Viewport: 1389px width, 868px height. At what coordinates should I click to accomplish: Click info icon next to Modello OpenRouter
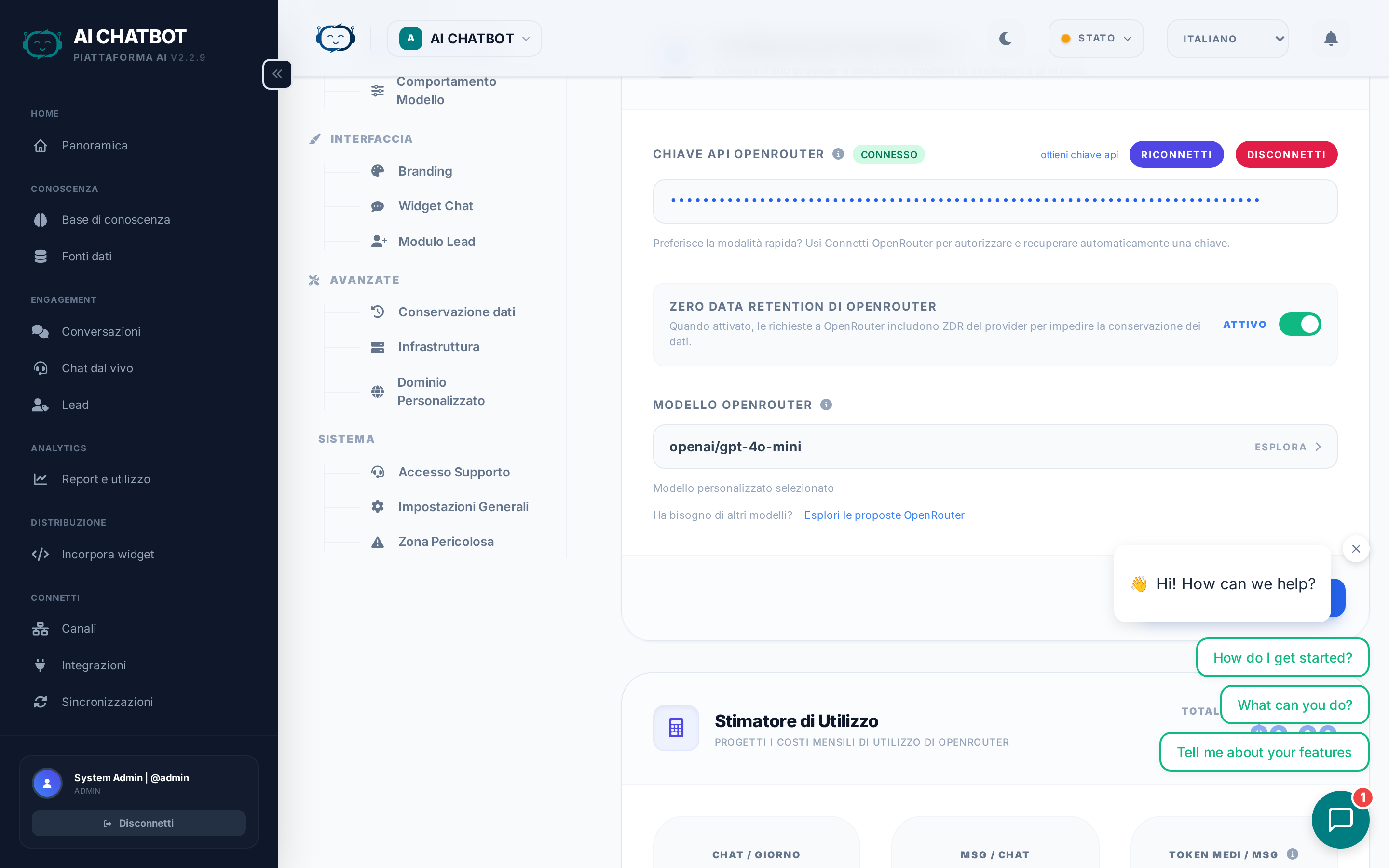click(x=826, y=405)
